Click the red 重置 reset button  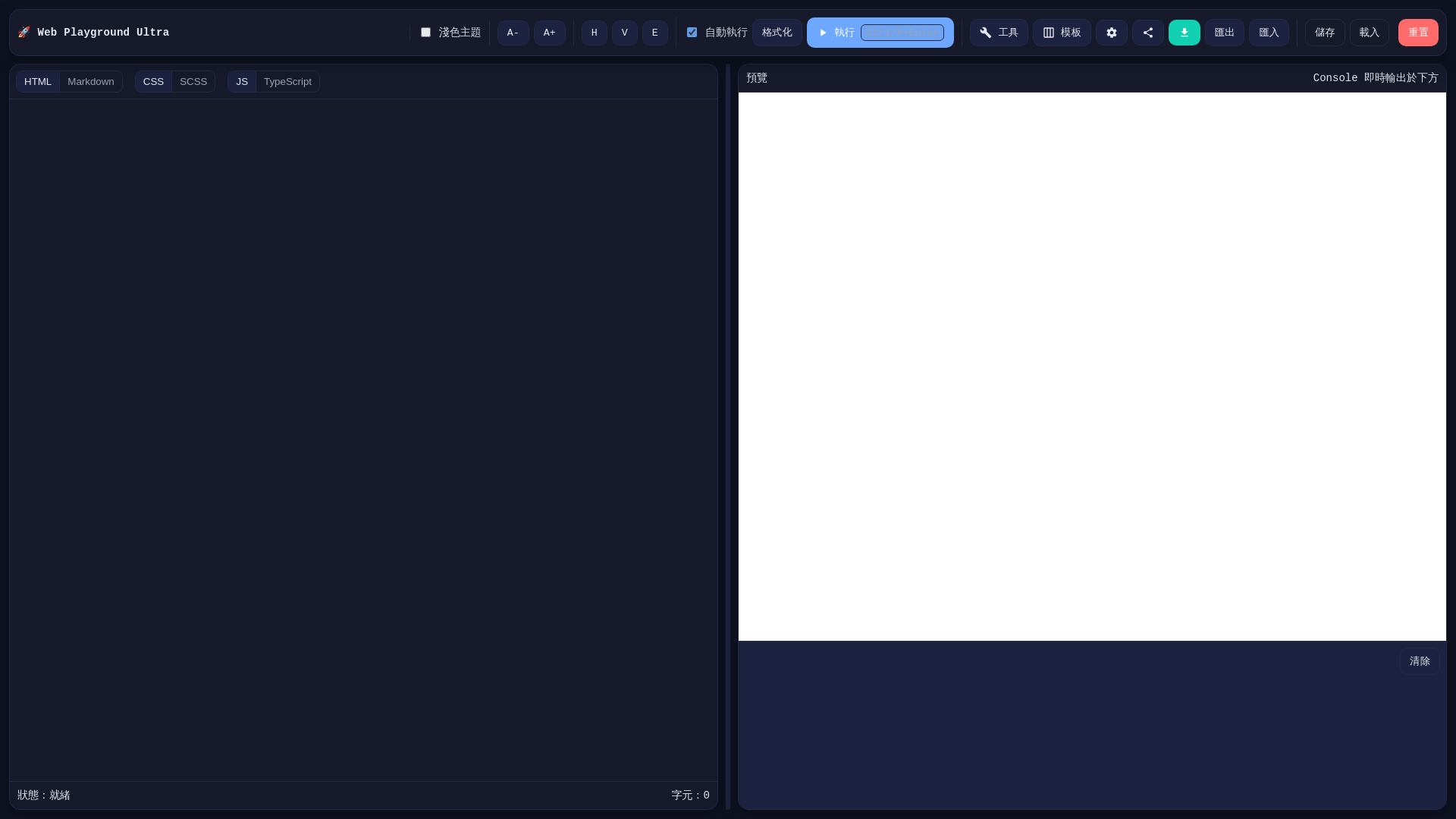1419,33
